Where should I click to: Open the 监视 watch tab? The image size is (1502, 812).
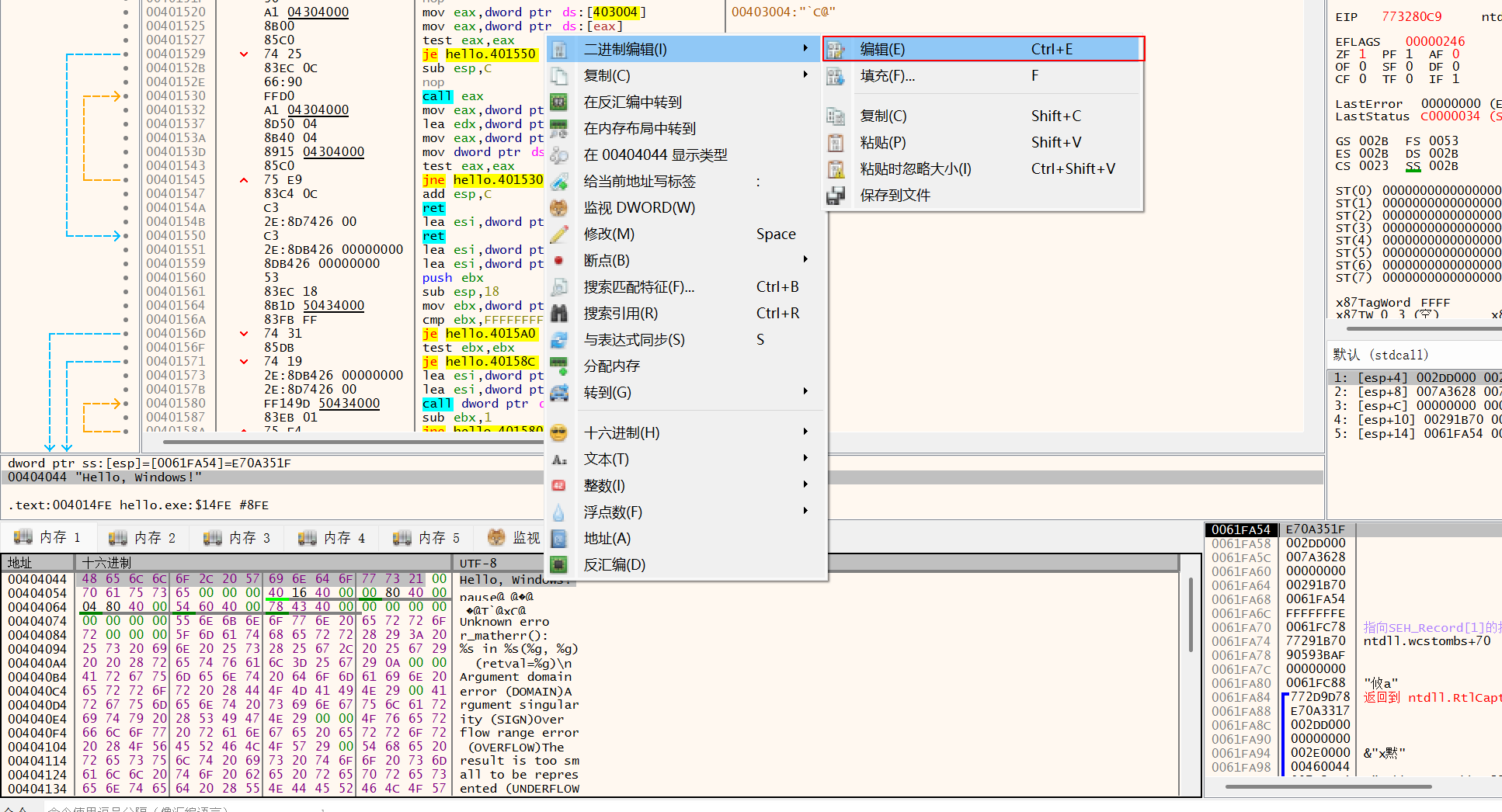(x=514, y=538)
